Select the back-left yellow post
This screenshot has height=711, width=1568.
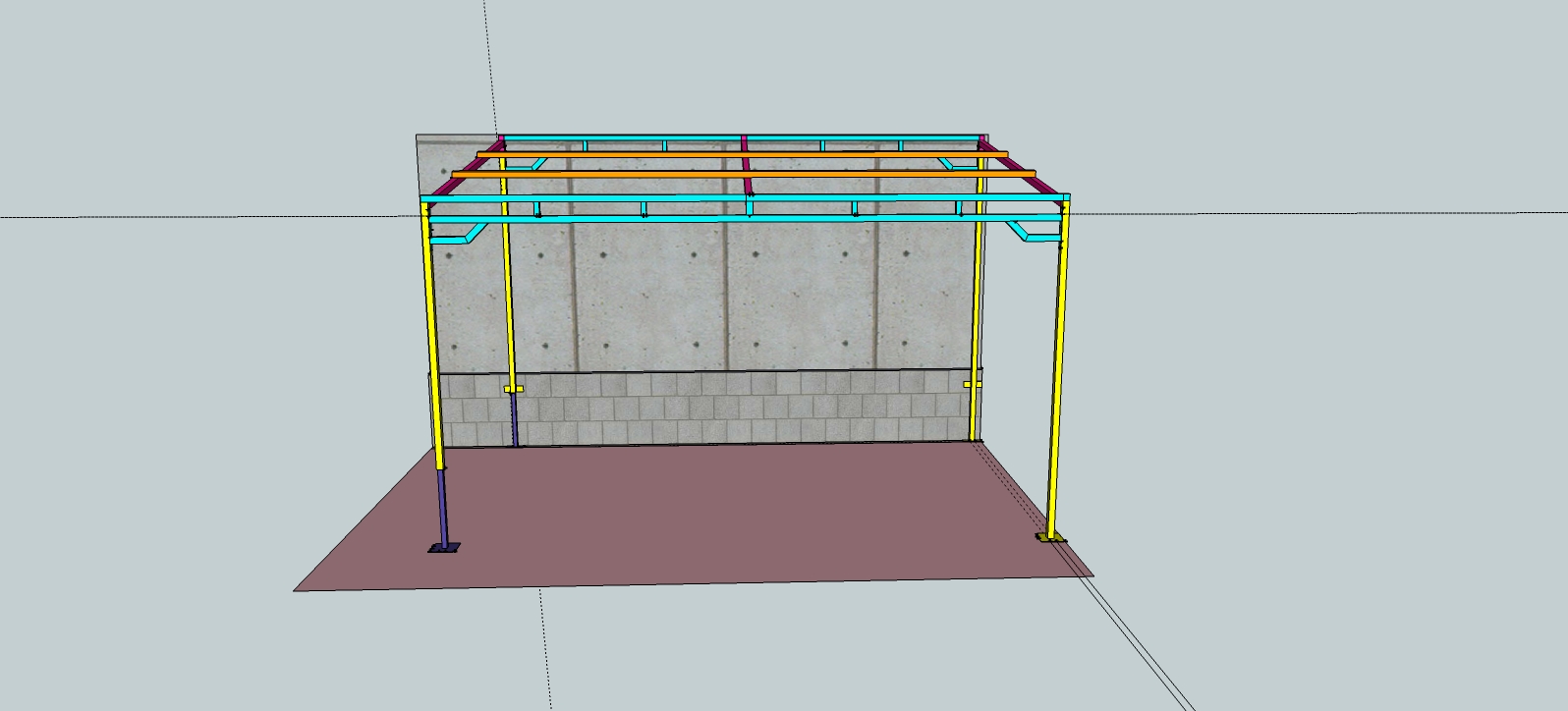pyautogui.click(x=507, y=295)
